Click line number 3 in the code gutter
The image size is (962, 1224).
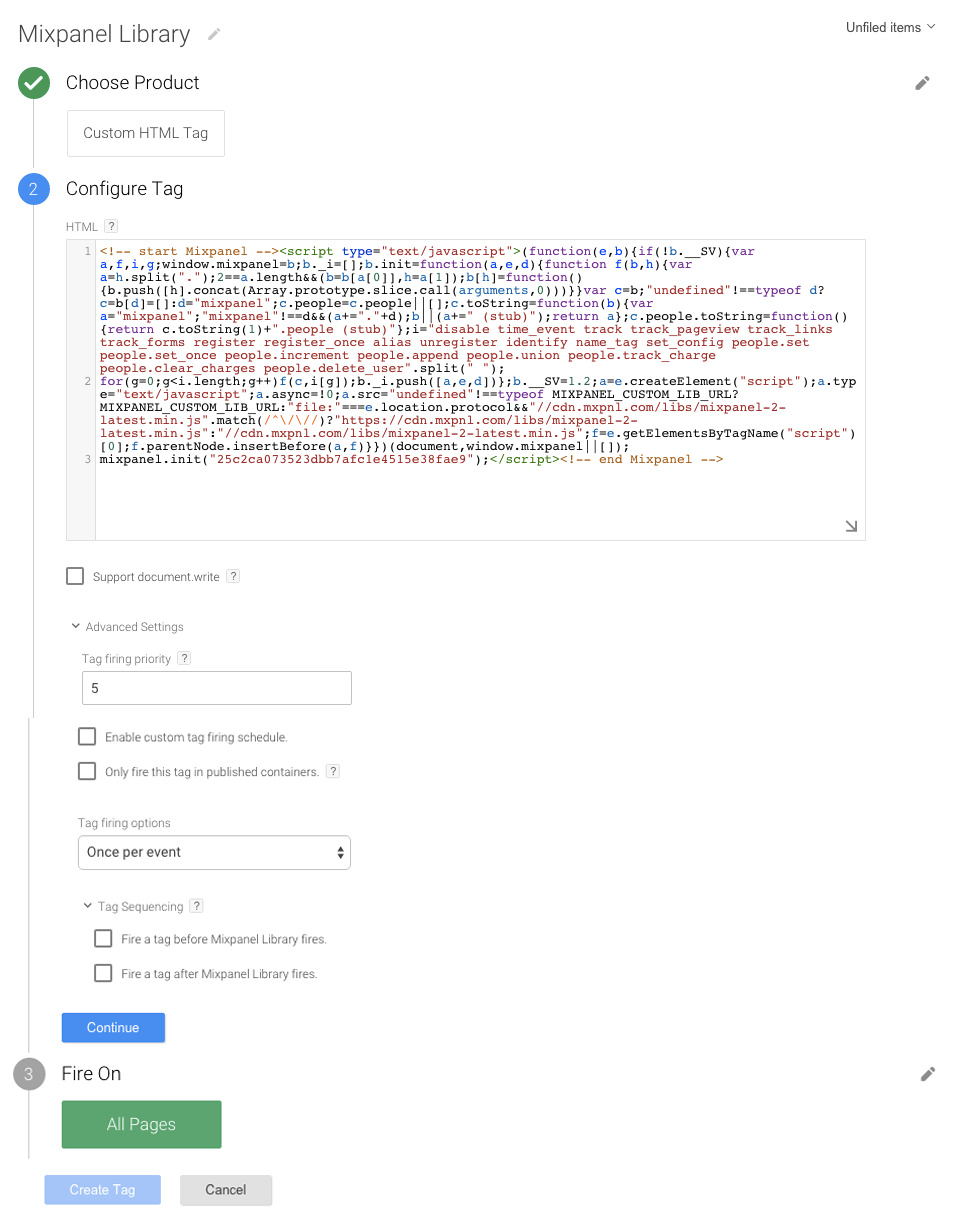pos(88,460)
